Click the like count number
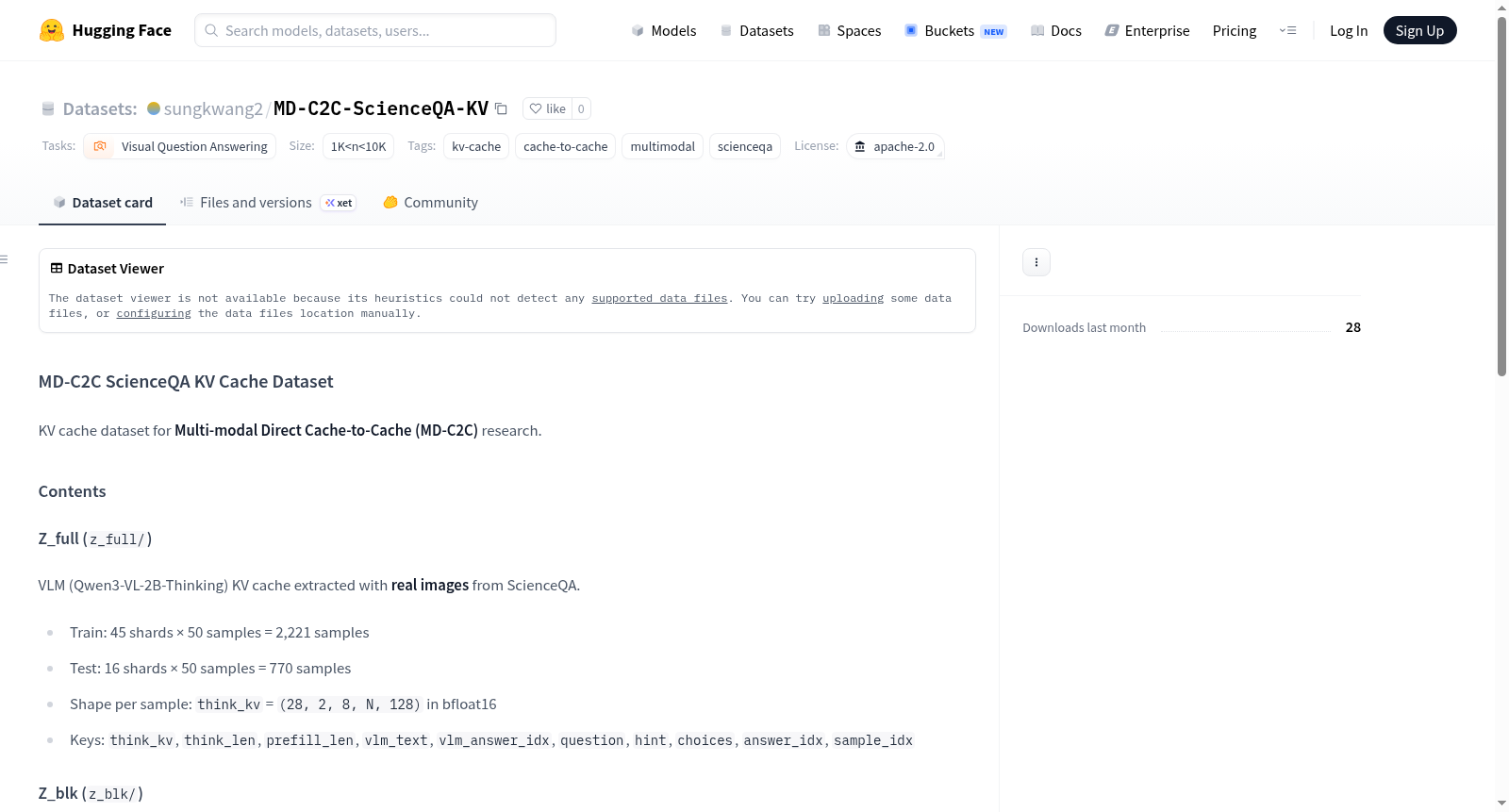 [581, 108]
